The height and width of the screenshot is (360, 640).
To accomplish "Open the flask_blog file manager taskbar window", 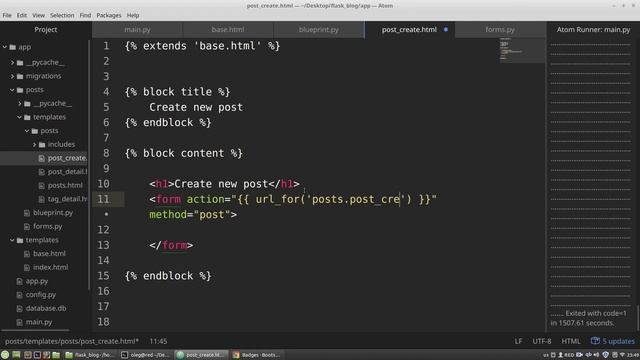I will click(90, 355).
